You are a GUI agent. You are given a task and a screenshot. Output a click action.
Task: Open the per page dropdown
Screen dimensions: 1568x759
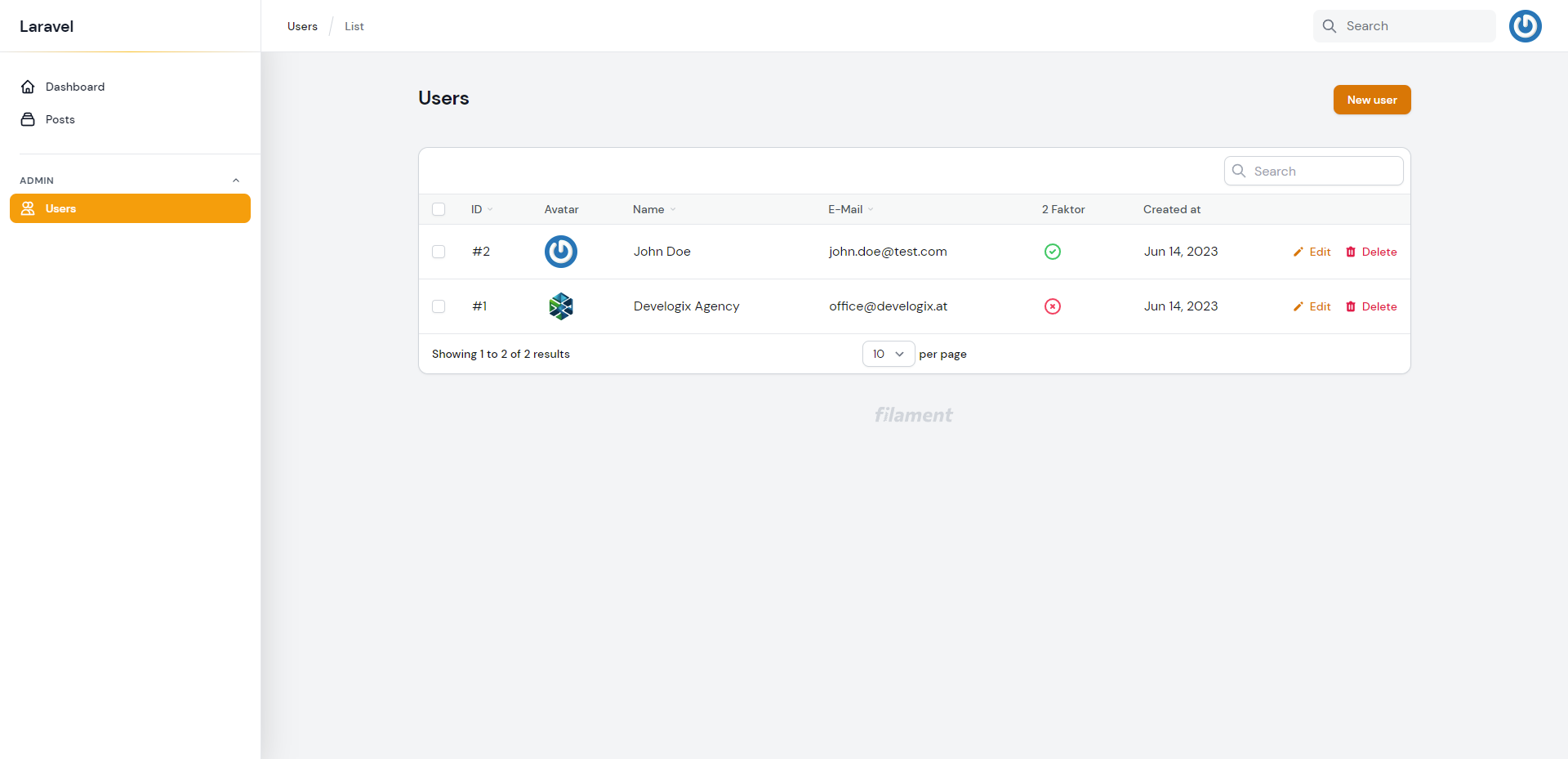pos(889,354)
